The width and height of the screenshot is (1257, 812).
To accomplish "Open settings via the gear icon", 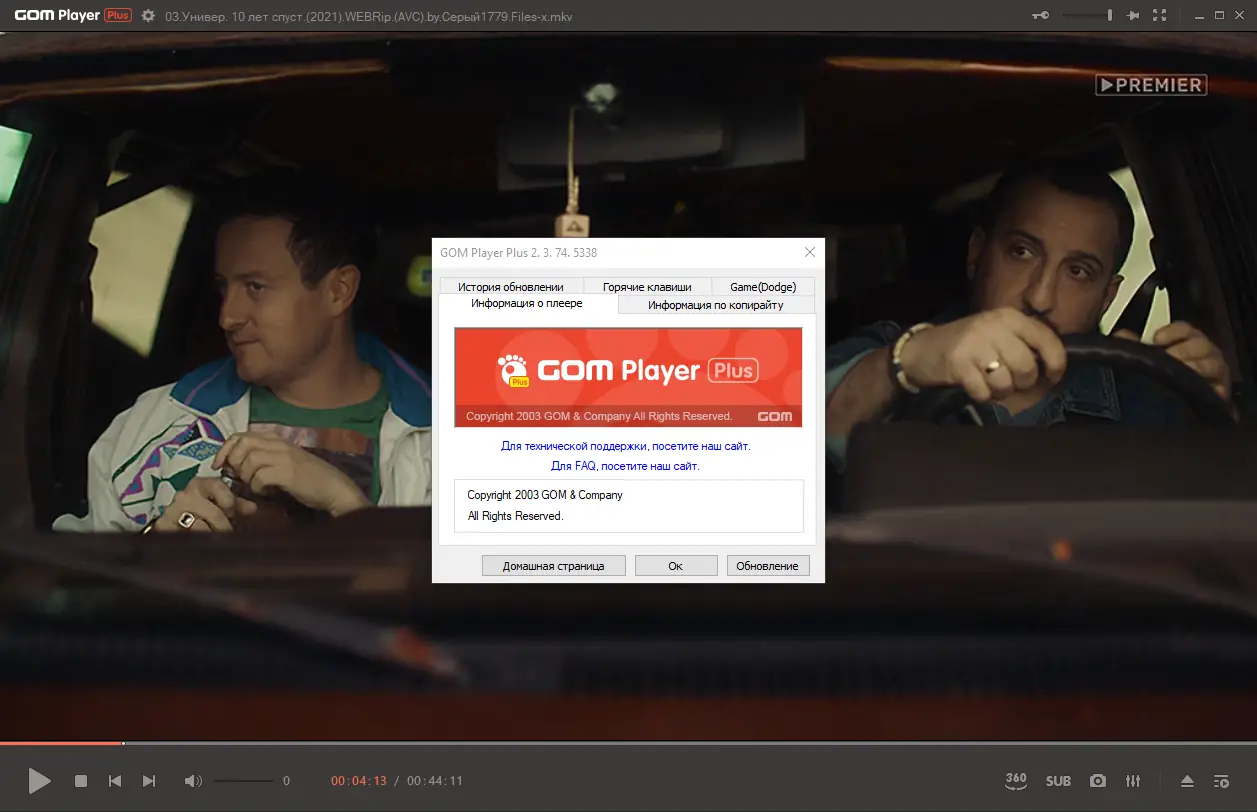I will point(148,16).
